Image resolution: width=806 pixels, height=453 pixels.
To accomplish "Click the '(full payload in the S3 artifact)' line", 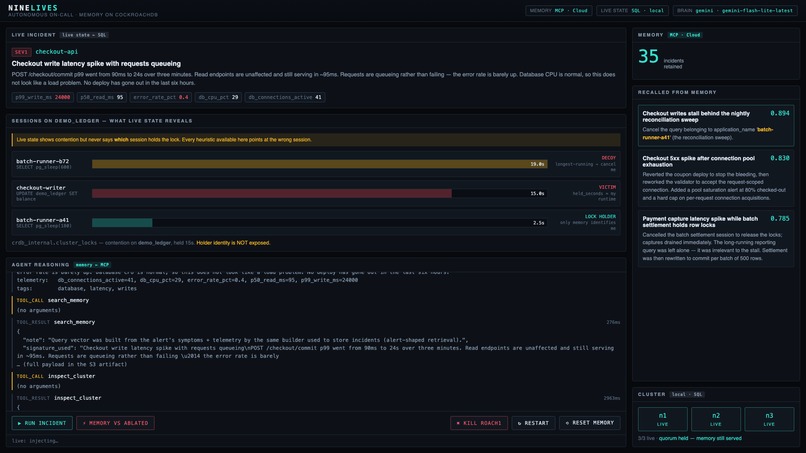I will (71, 365).
